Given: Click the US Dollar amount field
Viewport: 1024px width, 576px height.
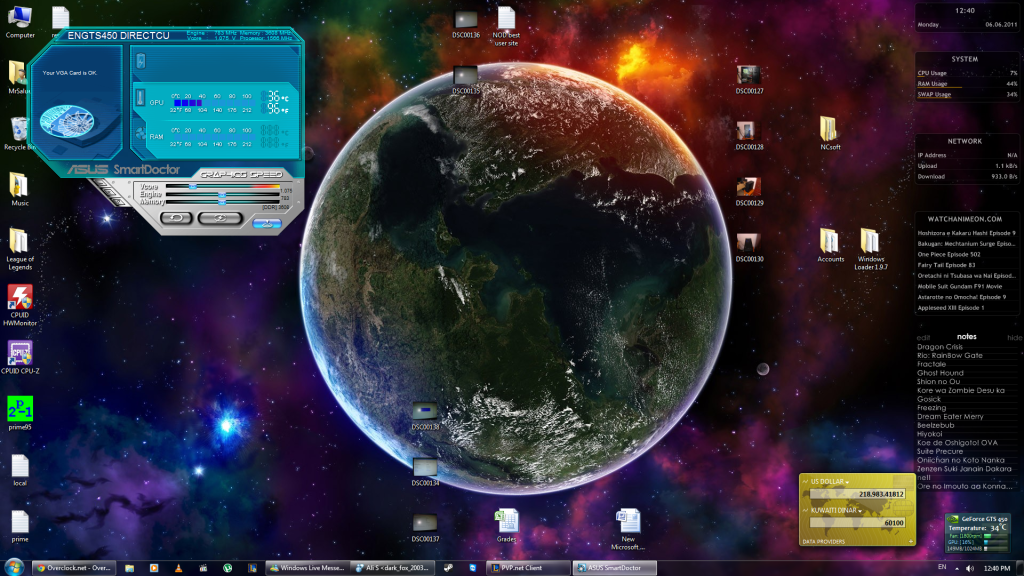Looking at the screenshot, I should point(857,494).
